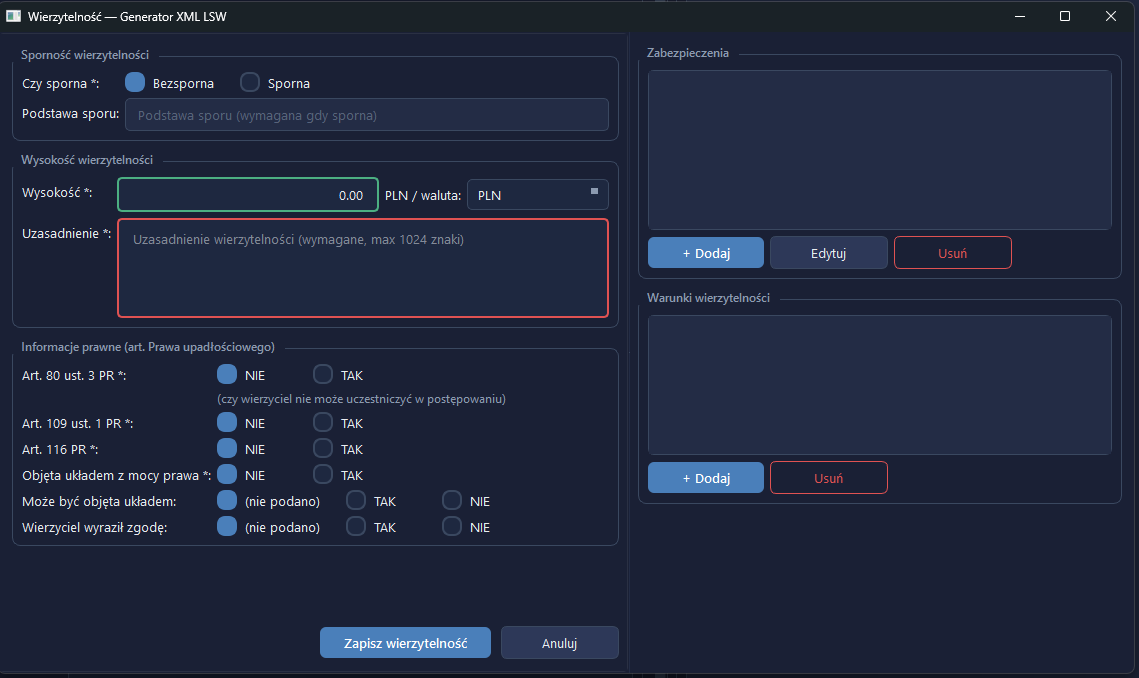Click Usuń under Warunki wierzytelności
This screenshot has width=1139, height=678.
[x=829, y=478]
